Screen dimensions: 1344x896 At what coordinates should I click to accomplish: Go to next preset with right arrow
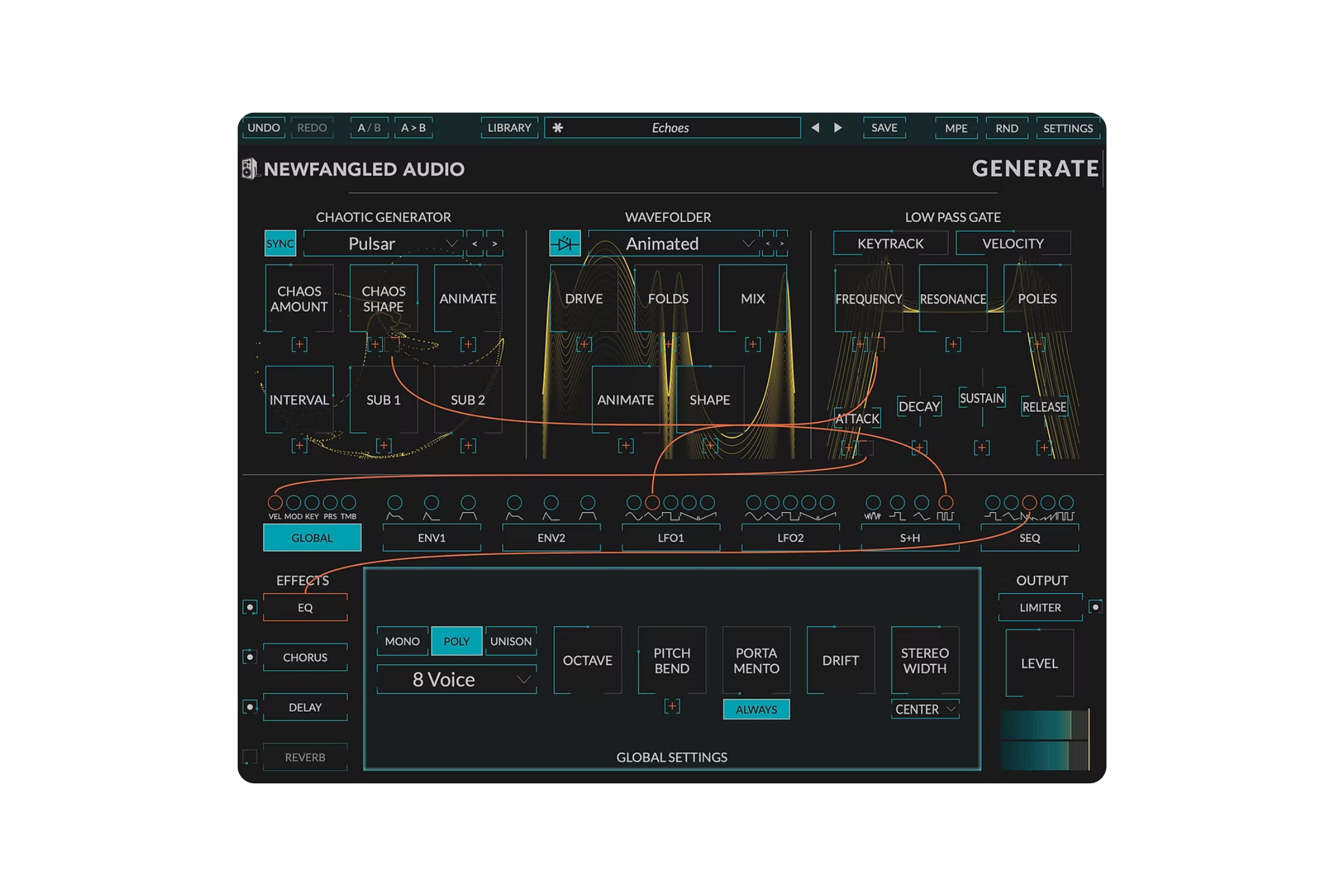tap(838, 128)
